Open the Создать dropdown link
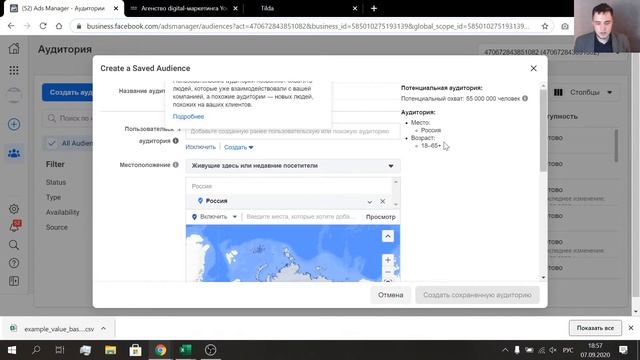Viewport: 640px width, 360px height. [x=238, y=147]
